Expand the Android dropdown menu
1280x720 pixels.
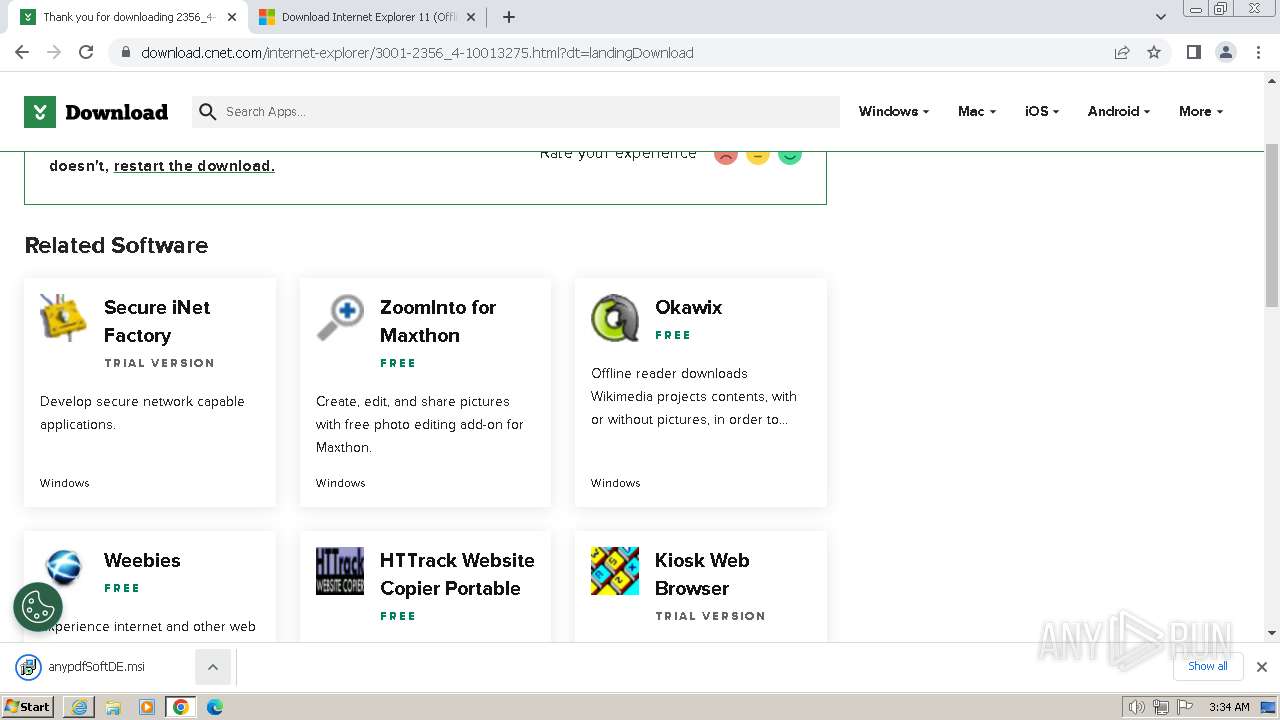tap(1119, 111)
